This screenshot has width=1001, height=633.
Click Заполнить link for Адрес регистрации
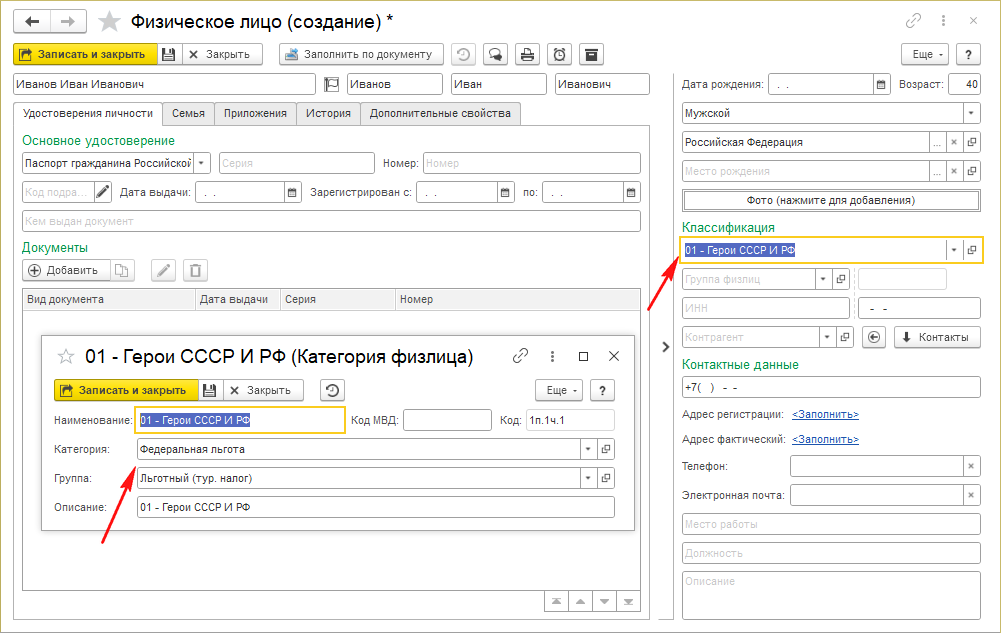pos(825,414)
